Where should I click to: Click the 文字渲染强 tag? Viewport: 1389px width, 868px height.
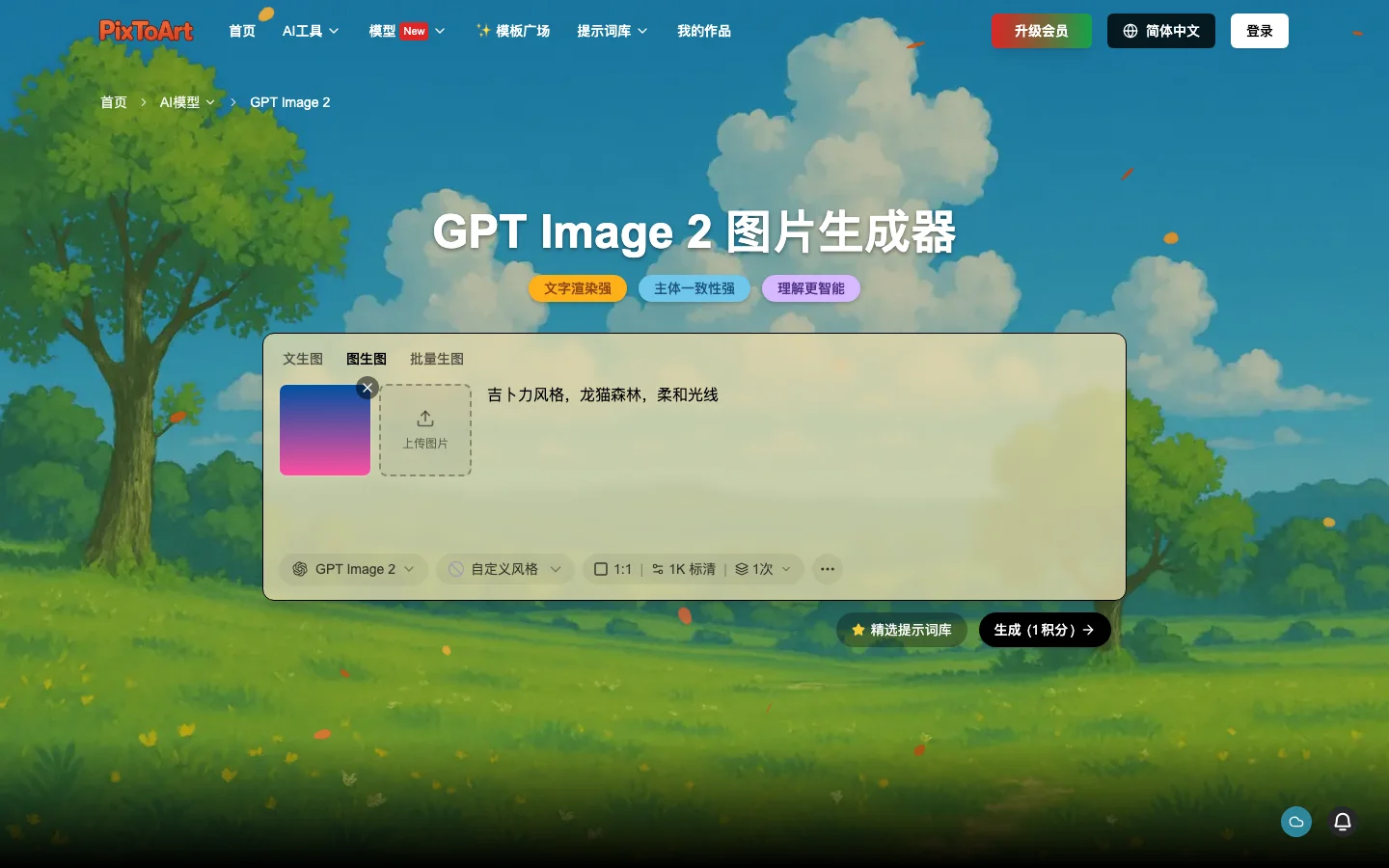tap(578, 288)
